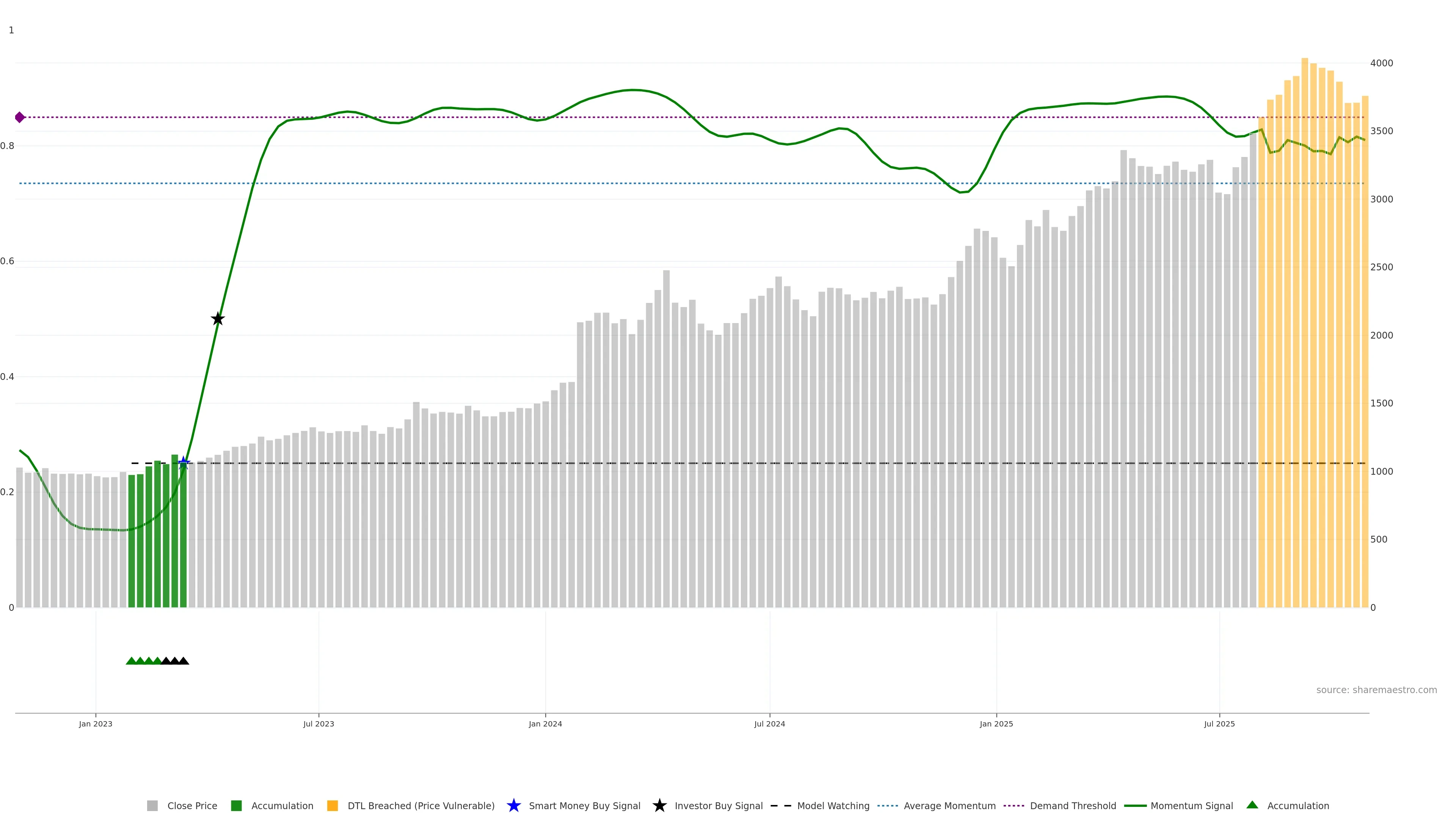Toggle Close Price series in legend
The image size is (1456, 819).
[191, 806]
